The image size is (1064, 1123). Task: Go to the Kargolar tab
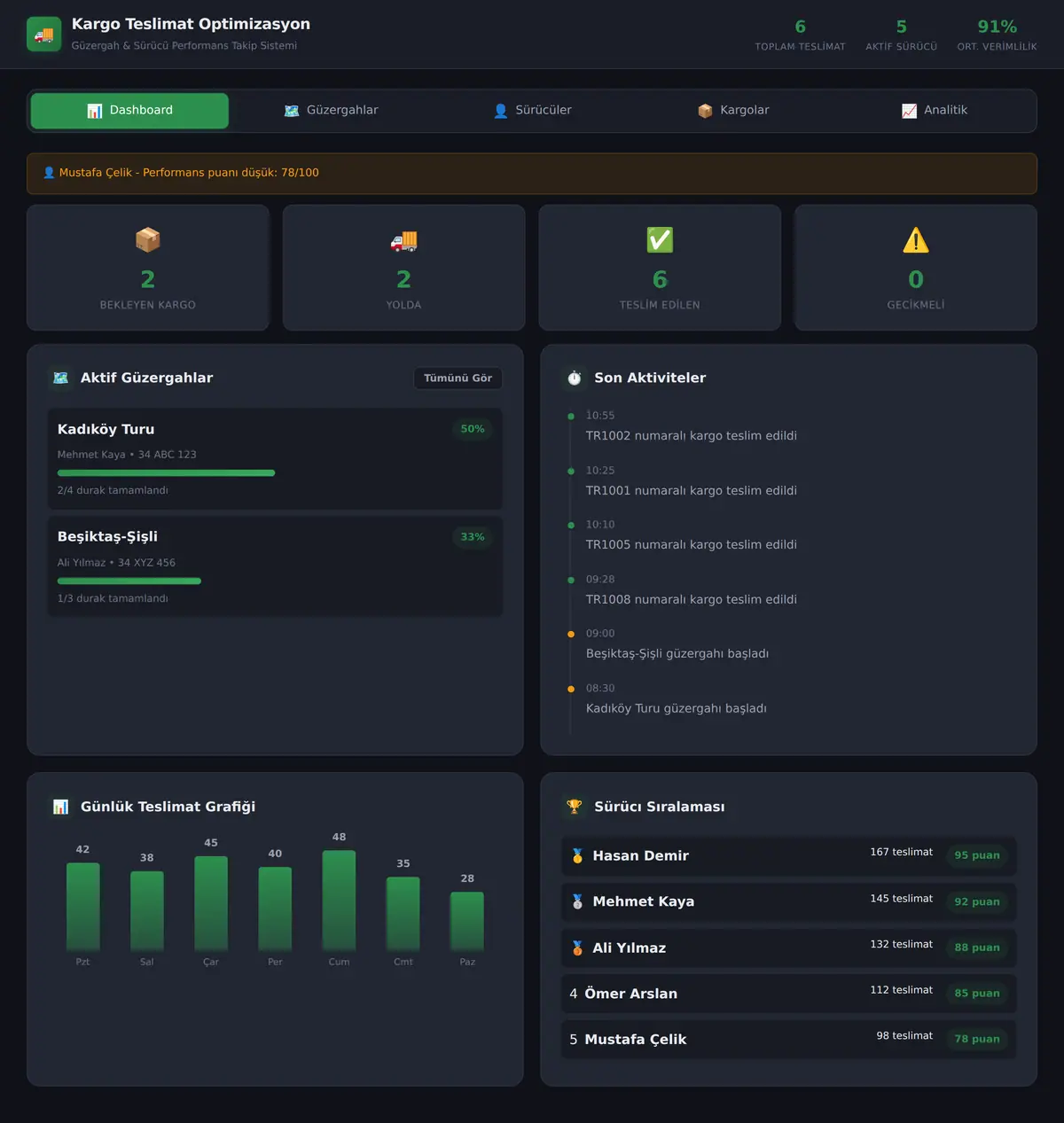[x=733, y=111]
